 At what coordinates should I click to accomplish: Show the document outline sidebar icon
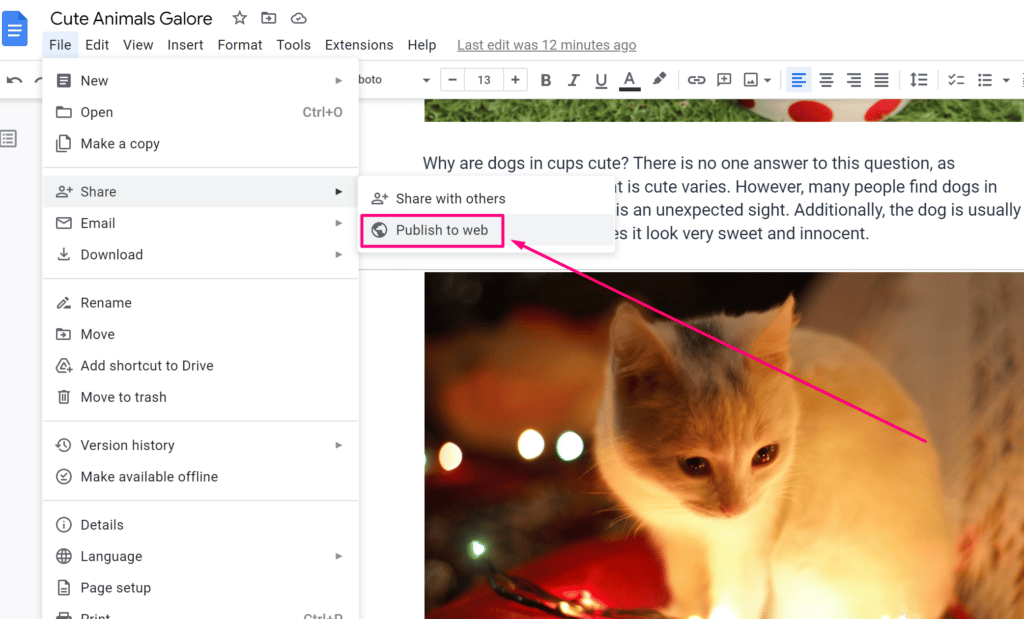tap(8, 138)
